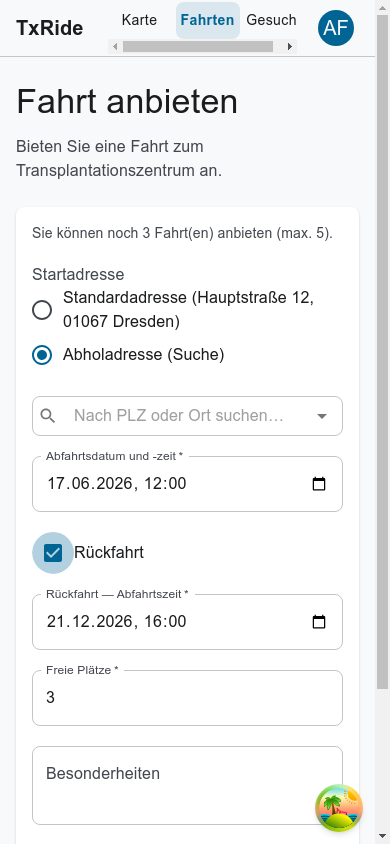Click the Rückfahrt checkbox label text
This screenshot has height=844, width=390.
click(x=109, y=553)
